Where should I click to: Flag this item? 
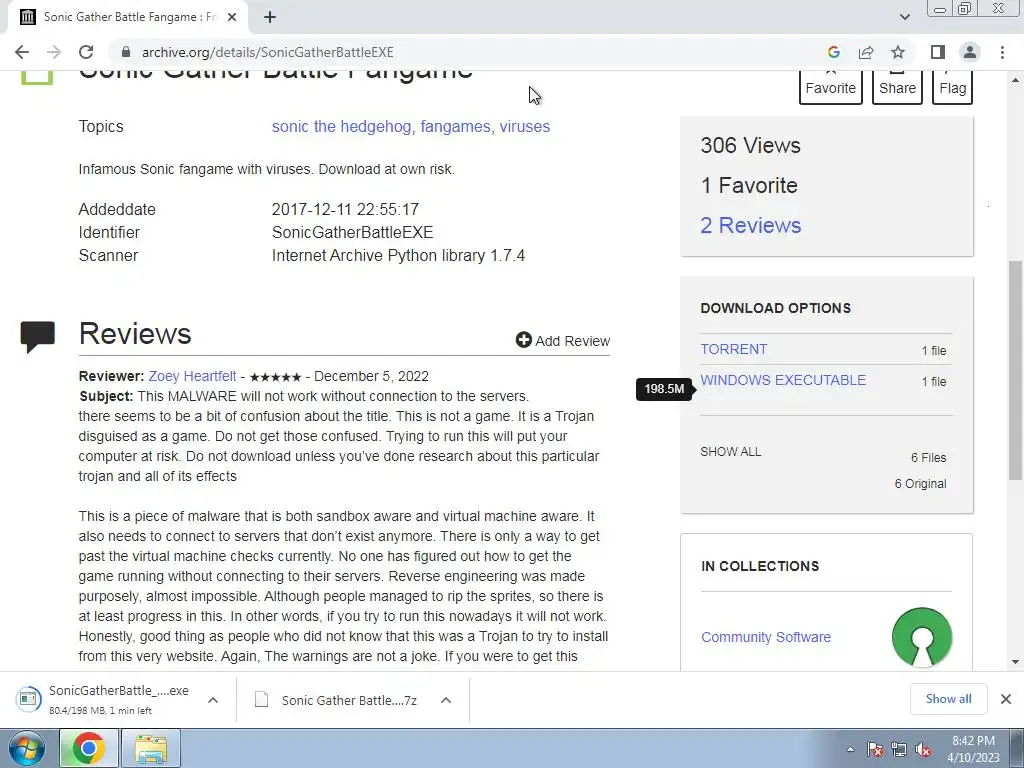pos(952,88)
